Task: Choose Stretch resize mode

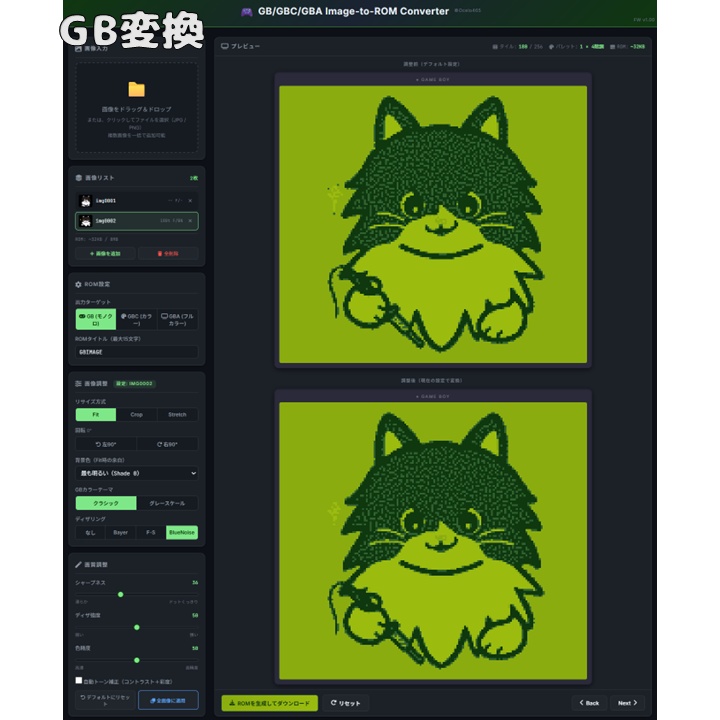Action: (x=177, y=415)
